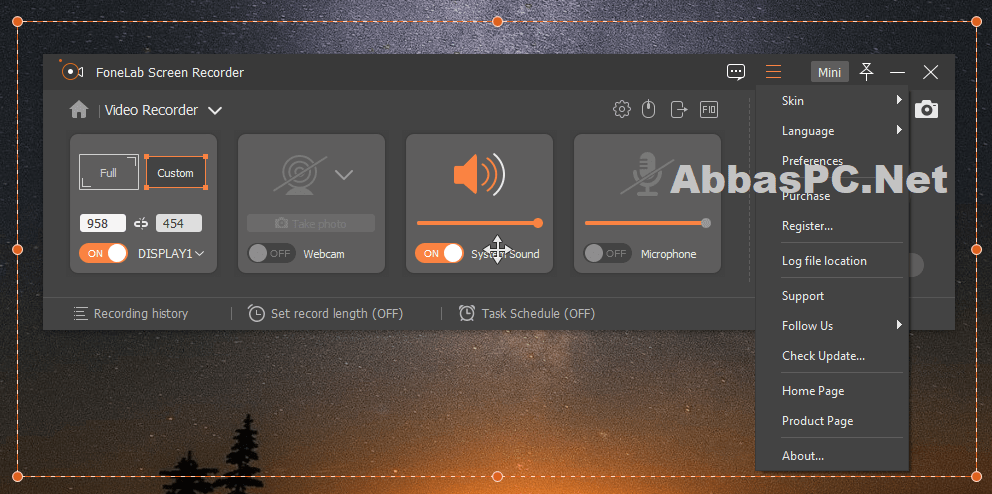
Task: Click the Home icon
Action: coord(78,110)
